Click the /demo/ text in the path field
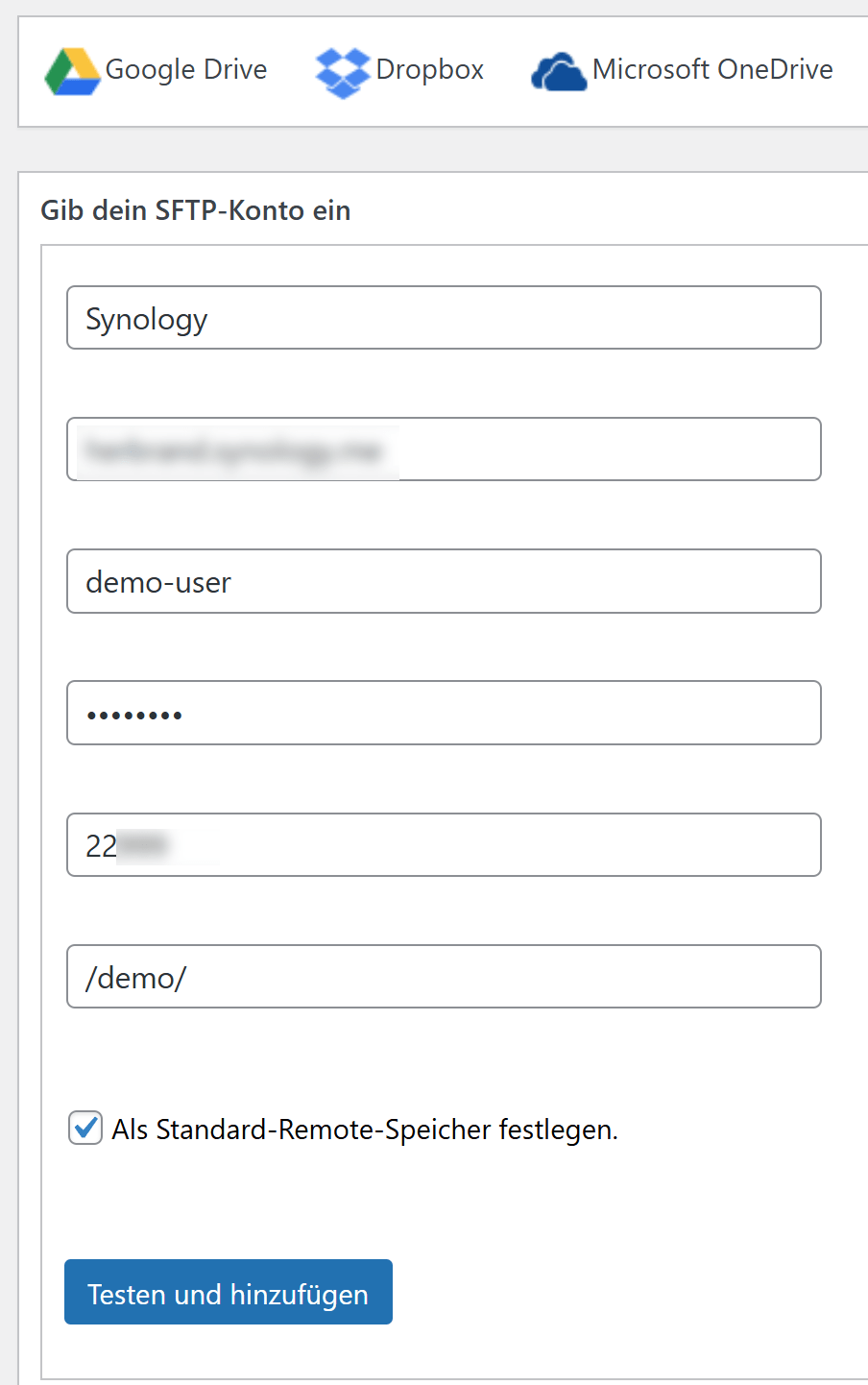This screenshot has width=868, height=1385. (136, 979)
